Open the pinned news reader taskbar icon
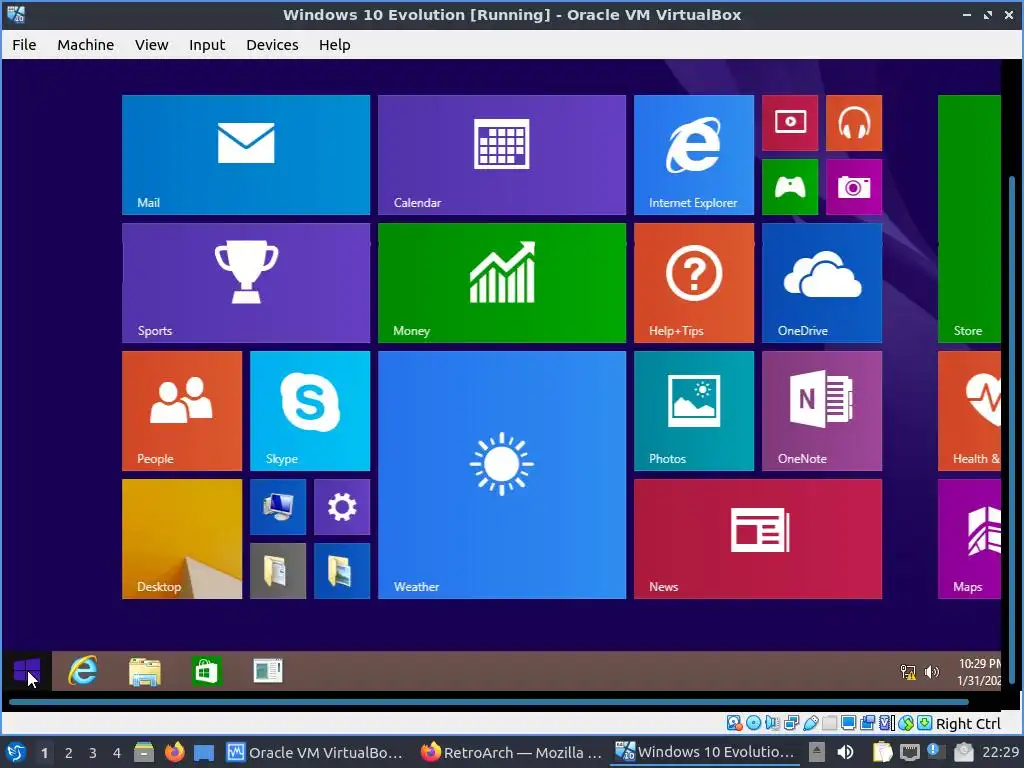1024x768 pixels. [x=268, y=671]
